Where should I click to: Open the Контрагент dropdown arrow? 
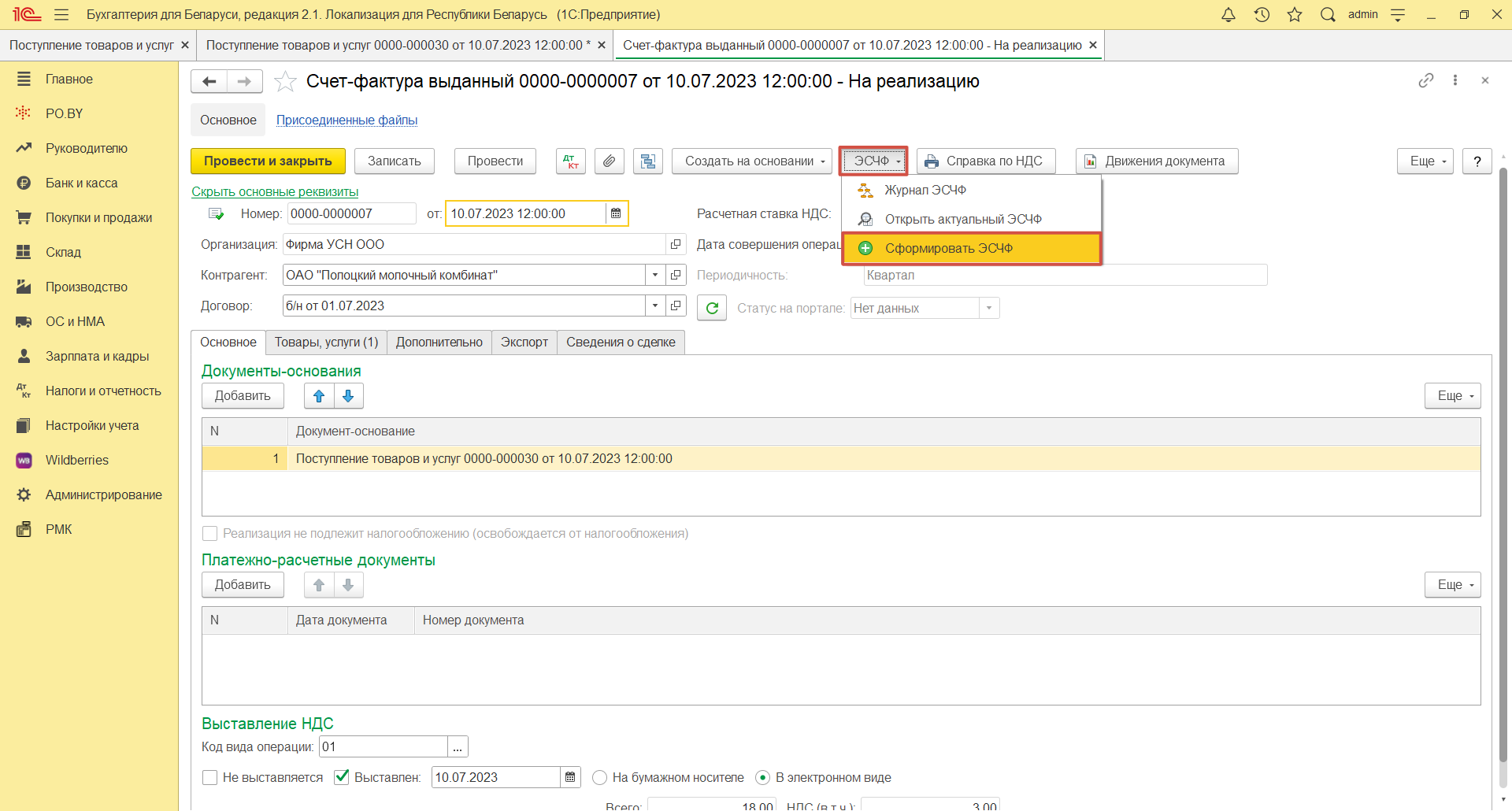point(655,275)
